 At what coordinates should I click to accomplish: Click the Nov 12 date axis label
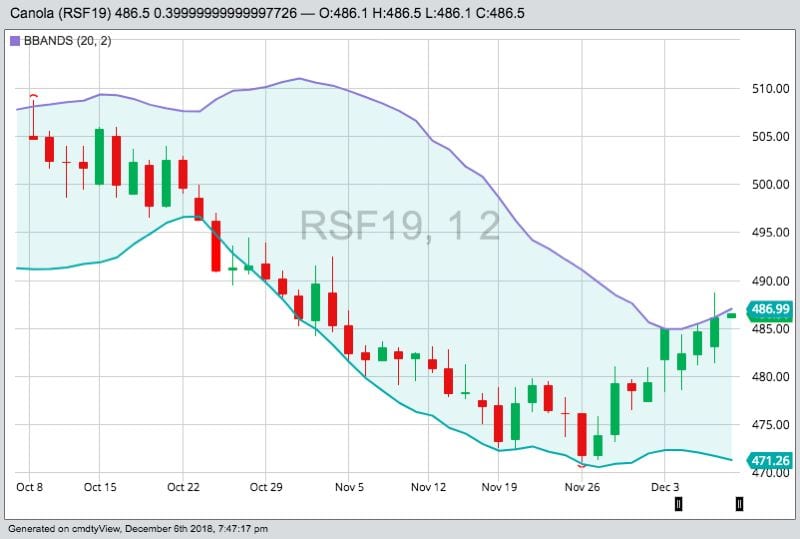(x=429, y=487)
